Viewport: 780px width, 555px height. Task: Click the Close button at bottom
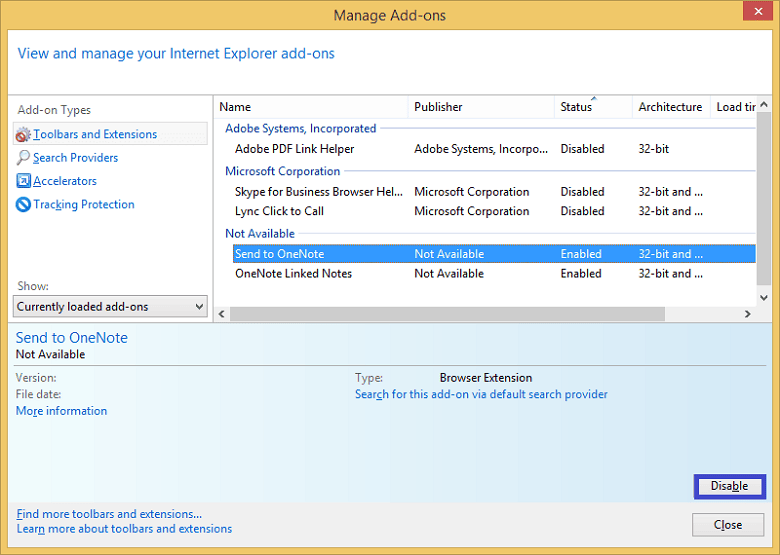pyautogui.click(x=728, y=525)
